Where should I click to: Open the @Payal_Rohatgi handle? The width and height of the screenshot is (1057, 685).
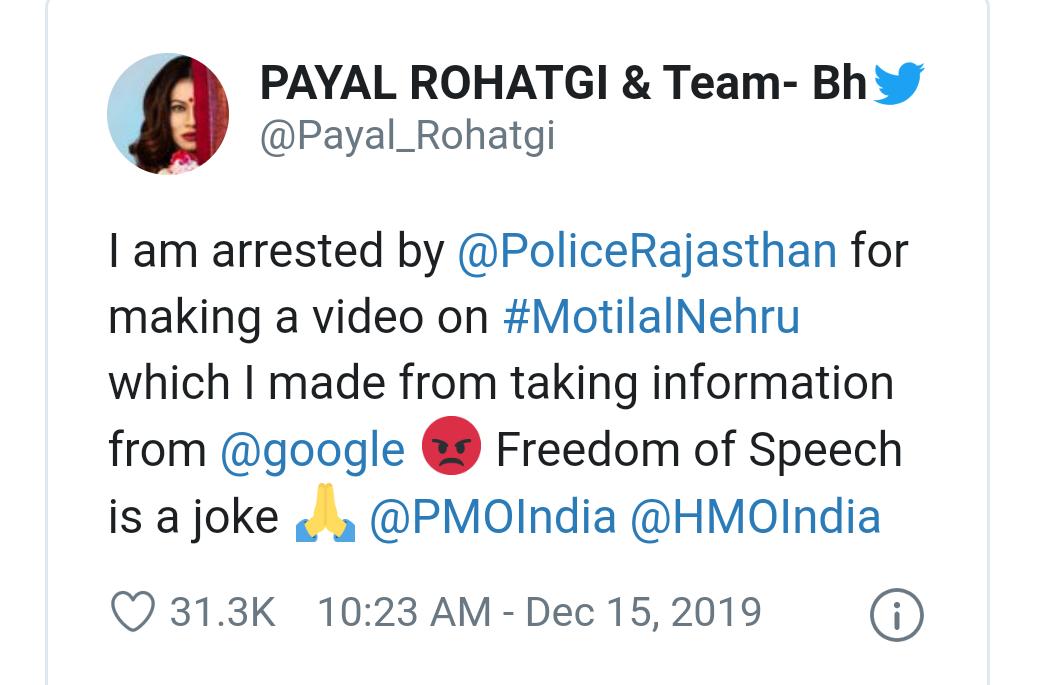pos(407,137)
